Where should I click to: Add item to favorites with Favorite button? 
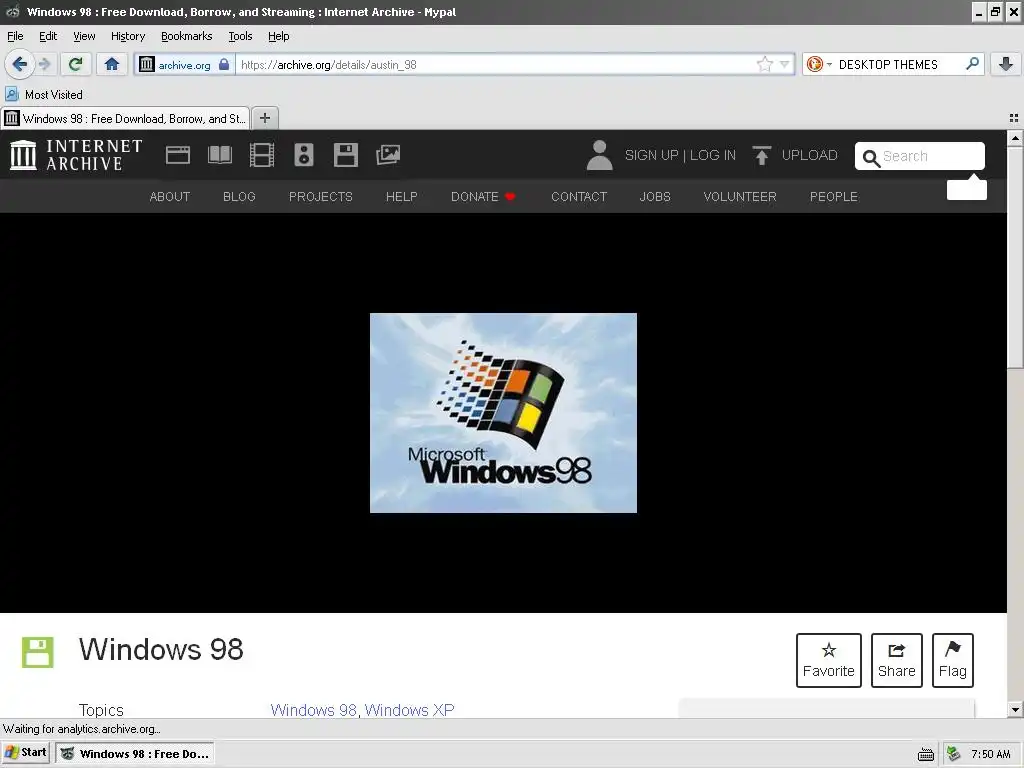pos(829,660)
